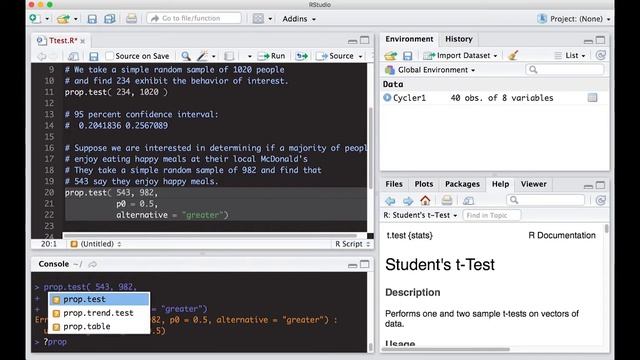Click the Save All documents icon

click(x=109, y=19)
